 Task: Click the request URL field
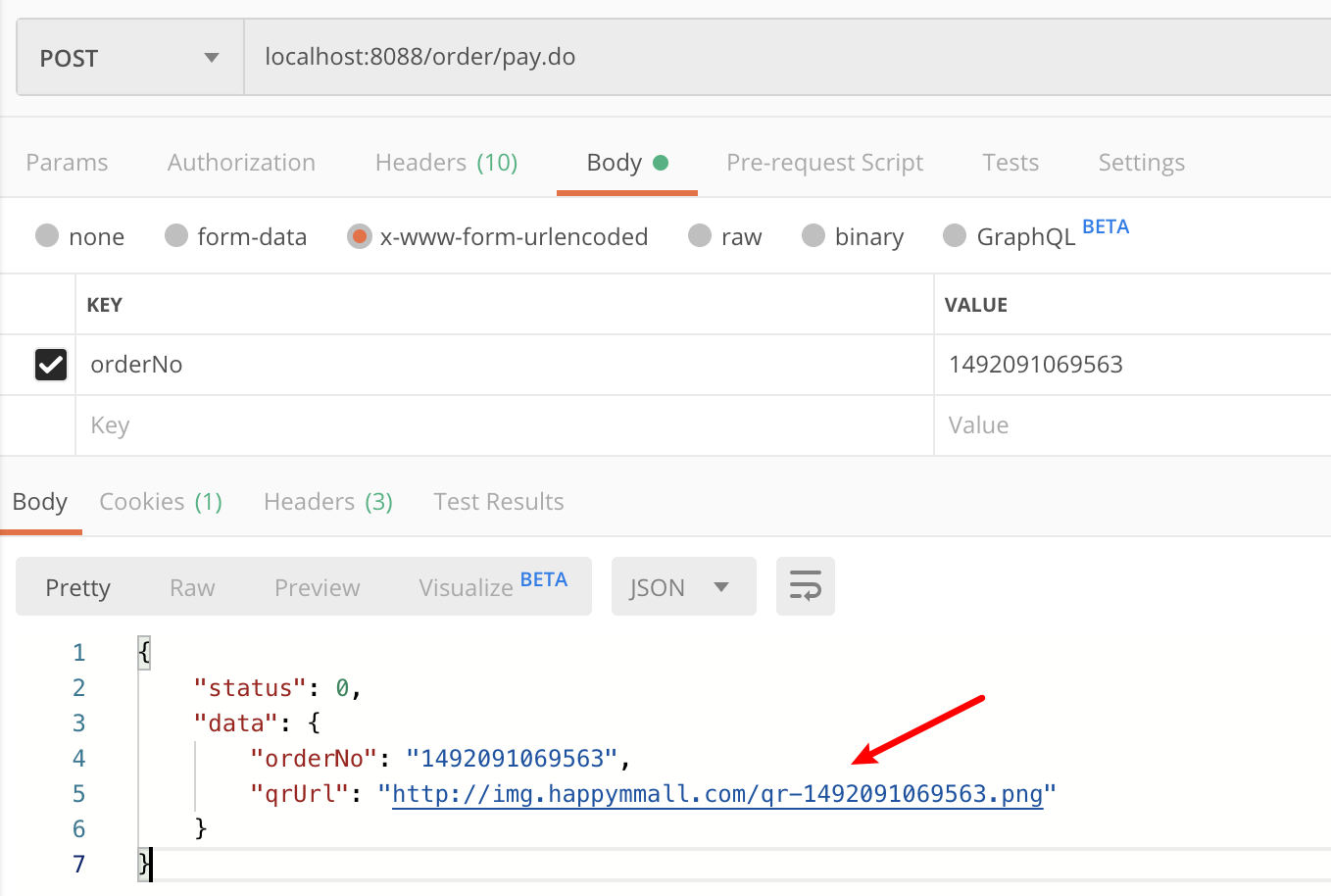click(x=787, y=58)
